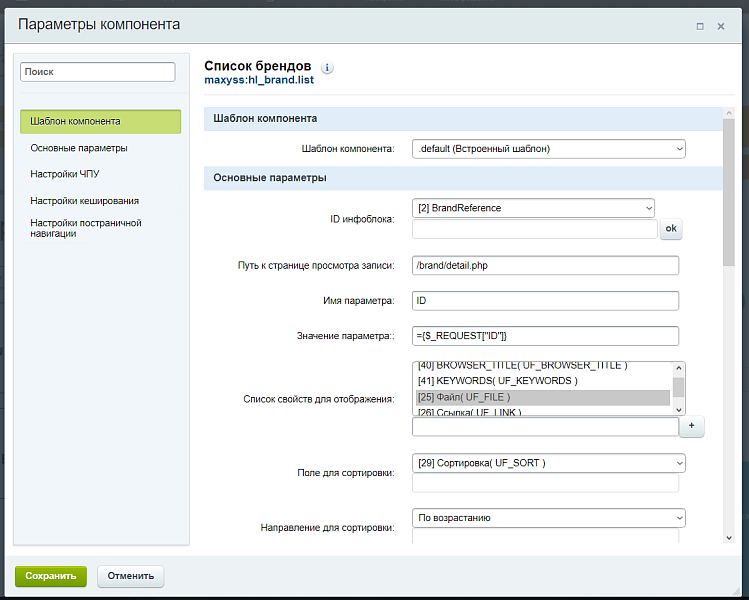The height and width of the screenshot is (600, 749).
Task: Click the Поиск search field
Action: click(98, 72)
